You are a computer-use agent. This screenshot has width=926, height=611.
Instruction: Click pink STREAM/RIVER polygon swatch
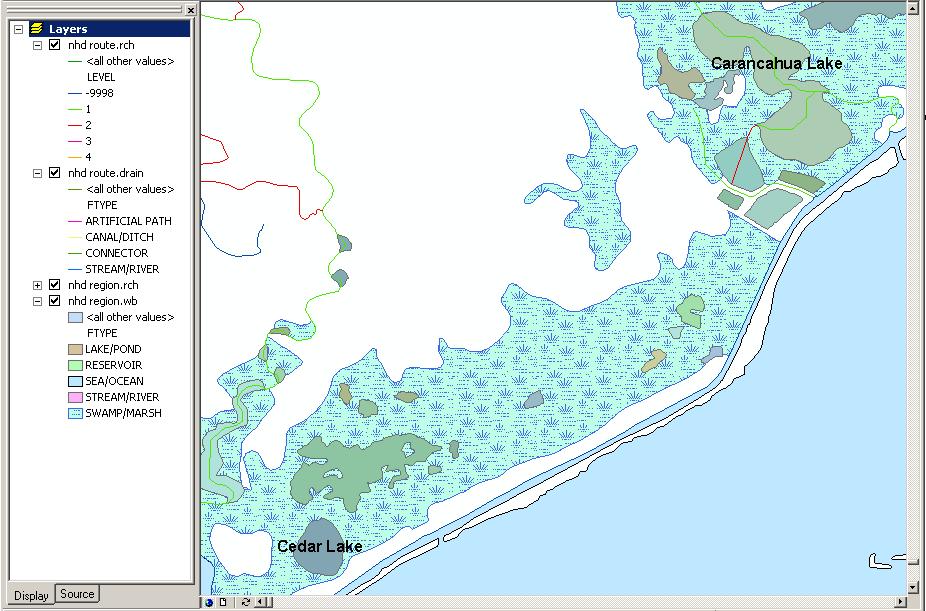click(75, 397)
